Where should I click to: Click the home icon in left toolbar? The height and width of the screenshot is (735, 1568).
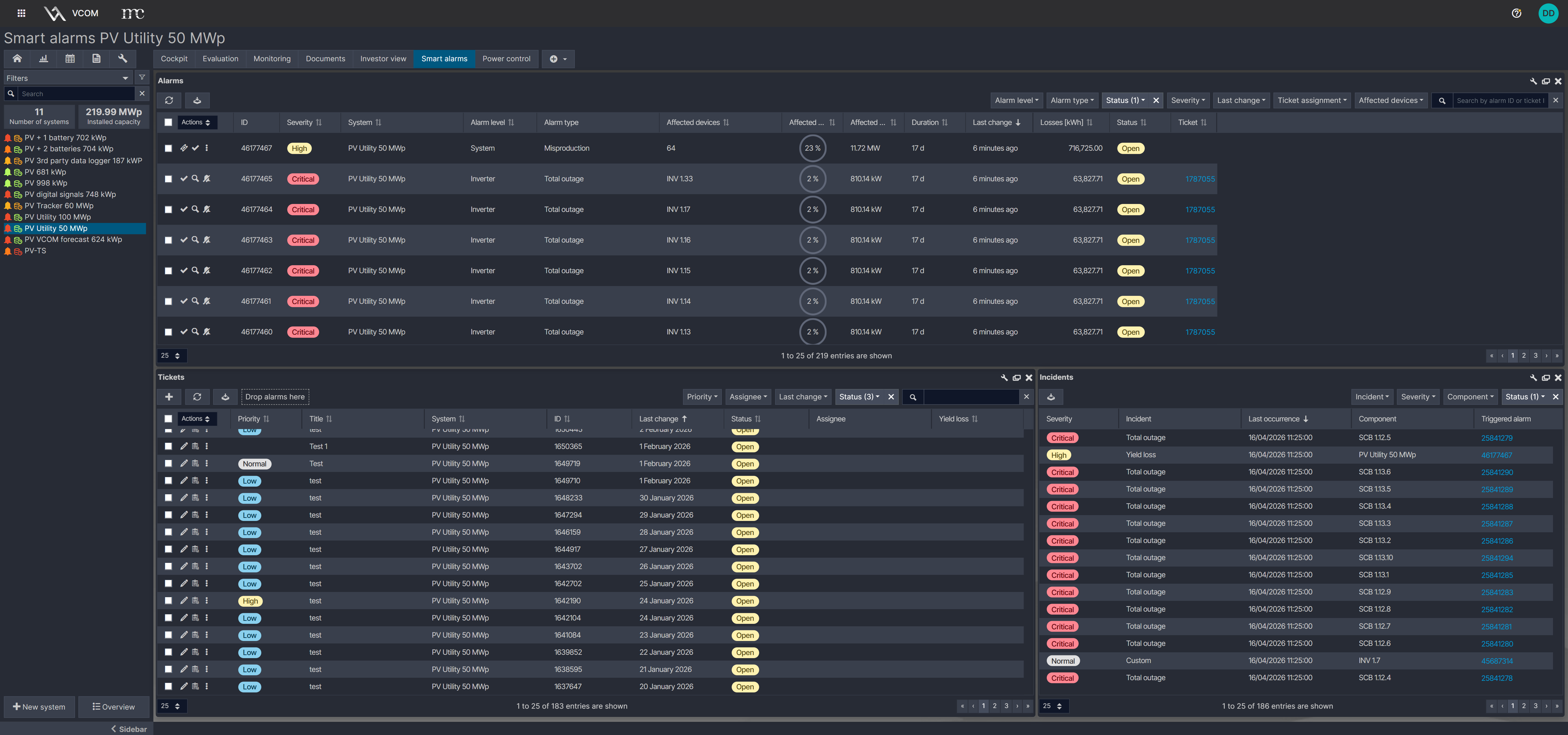(x=17, y=58)
